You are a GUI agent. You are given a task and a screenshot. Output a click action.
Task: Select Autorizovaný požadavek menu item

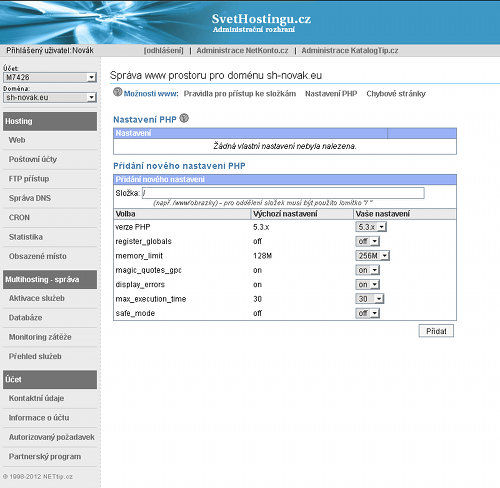tap(52, 437)
